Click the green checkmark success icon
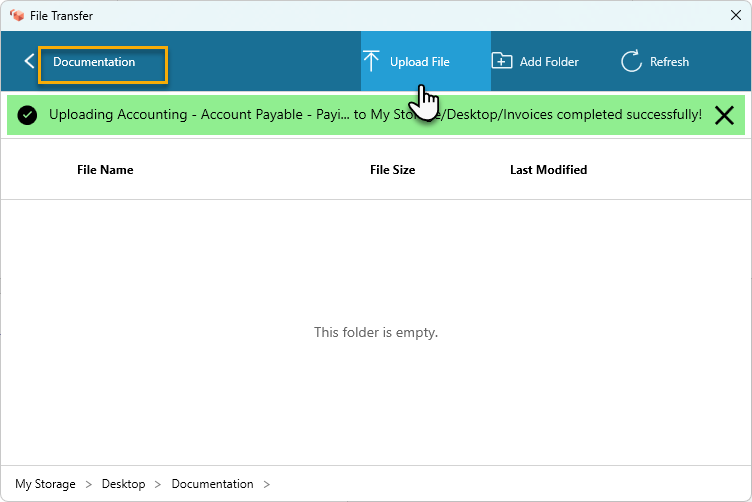The image size is (752, 502). 27,115
